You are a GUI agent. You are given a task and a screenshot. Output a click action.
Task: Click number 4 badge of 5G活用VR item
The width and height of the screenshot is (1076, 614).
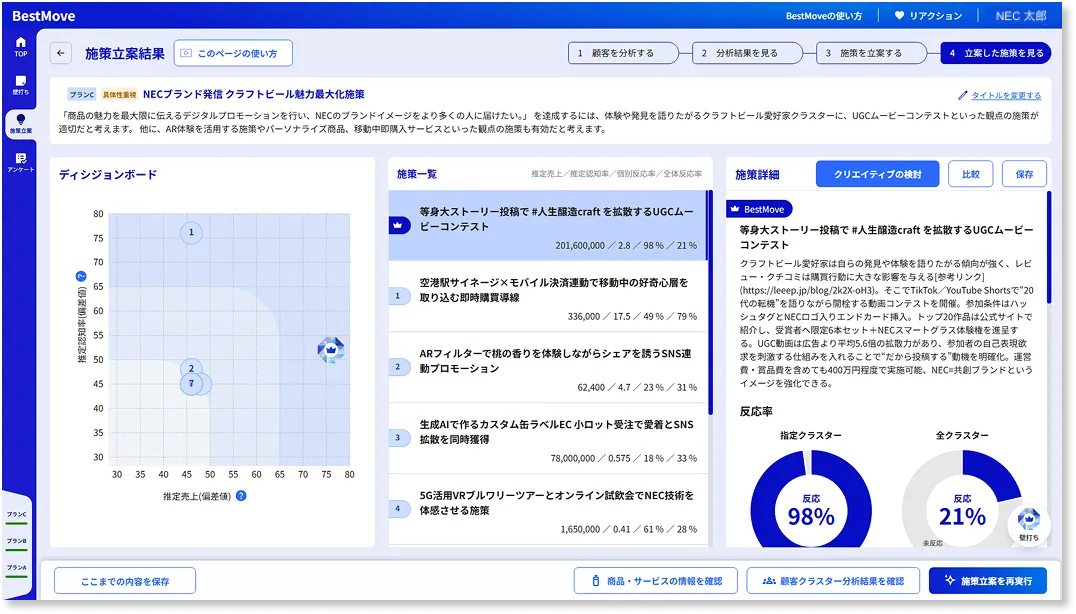tap(398, 509)
